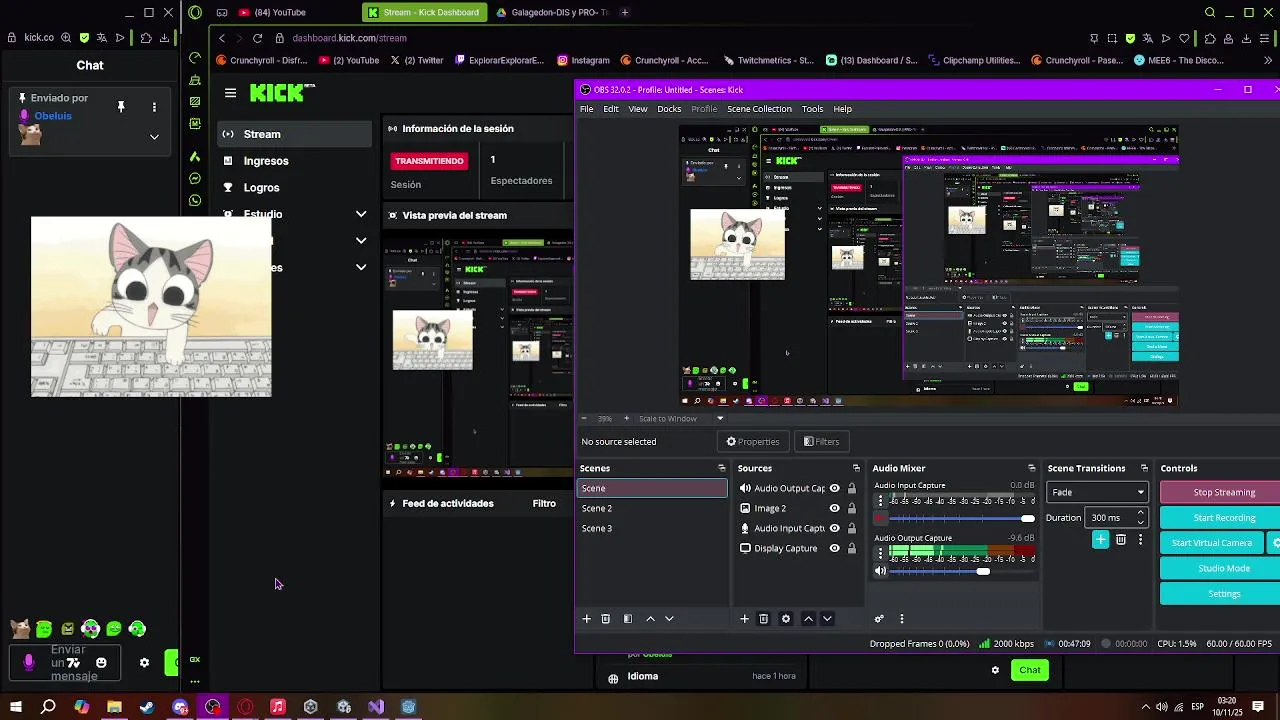Move selected scene down

click(x=669, y=619)
